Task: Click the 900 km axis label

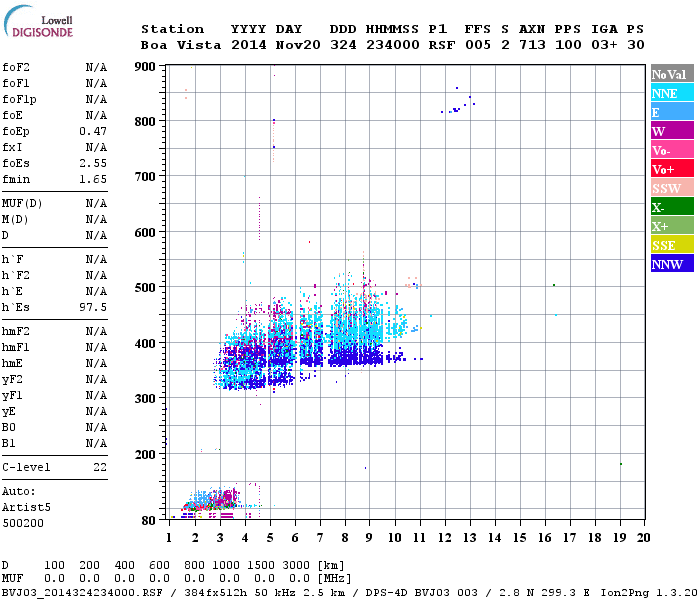Action: 145,67
